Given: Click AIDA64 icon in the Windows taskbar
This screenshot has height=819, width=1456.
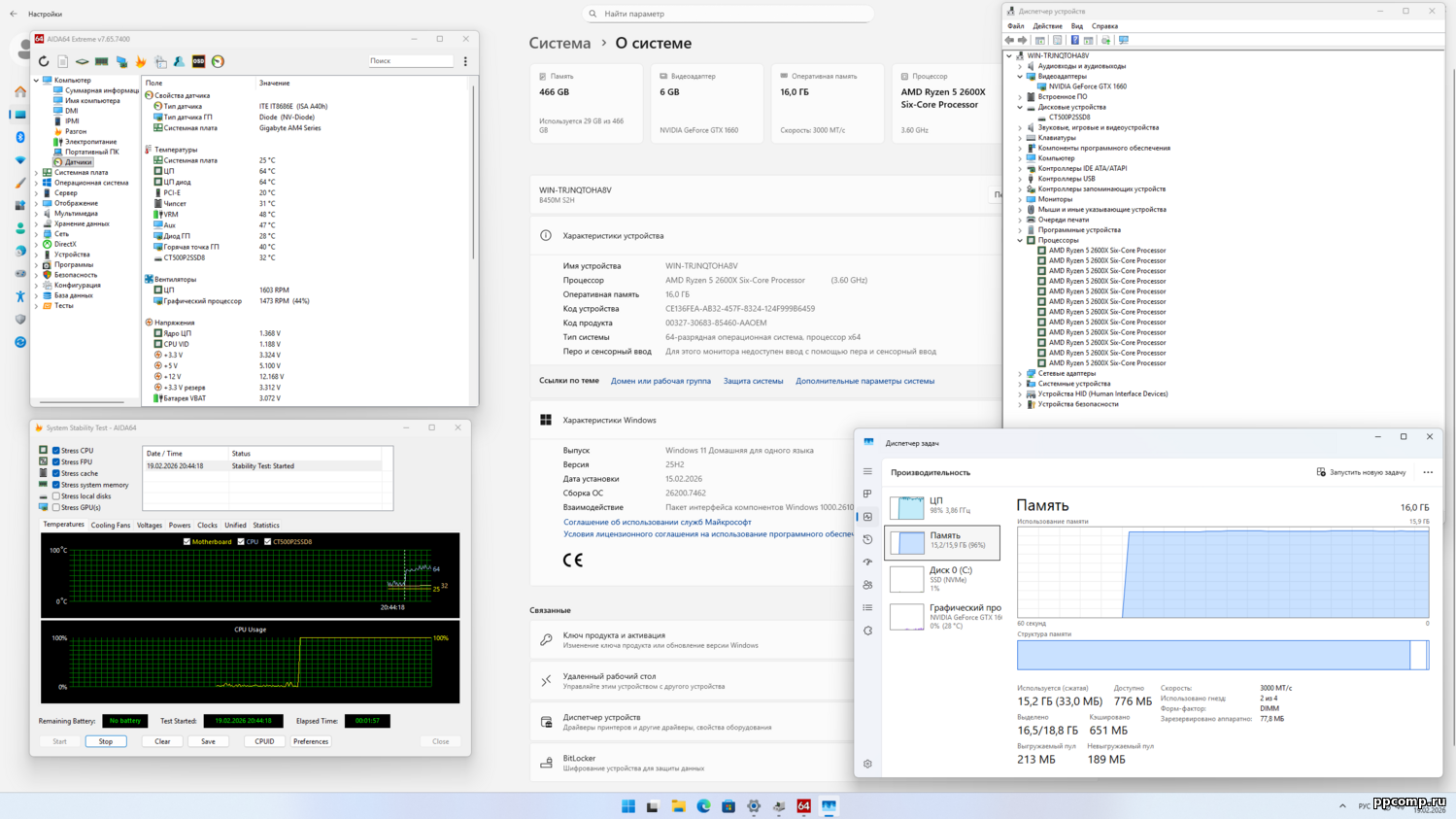Looking at the screenshot, I should (x=803, y=806).
